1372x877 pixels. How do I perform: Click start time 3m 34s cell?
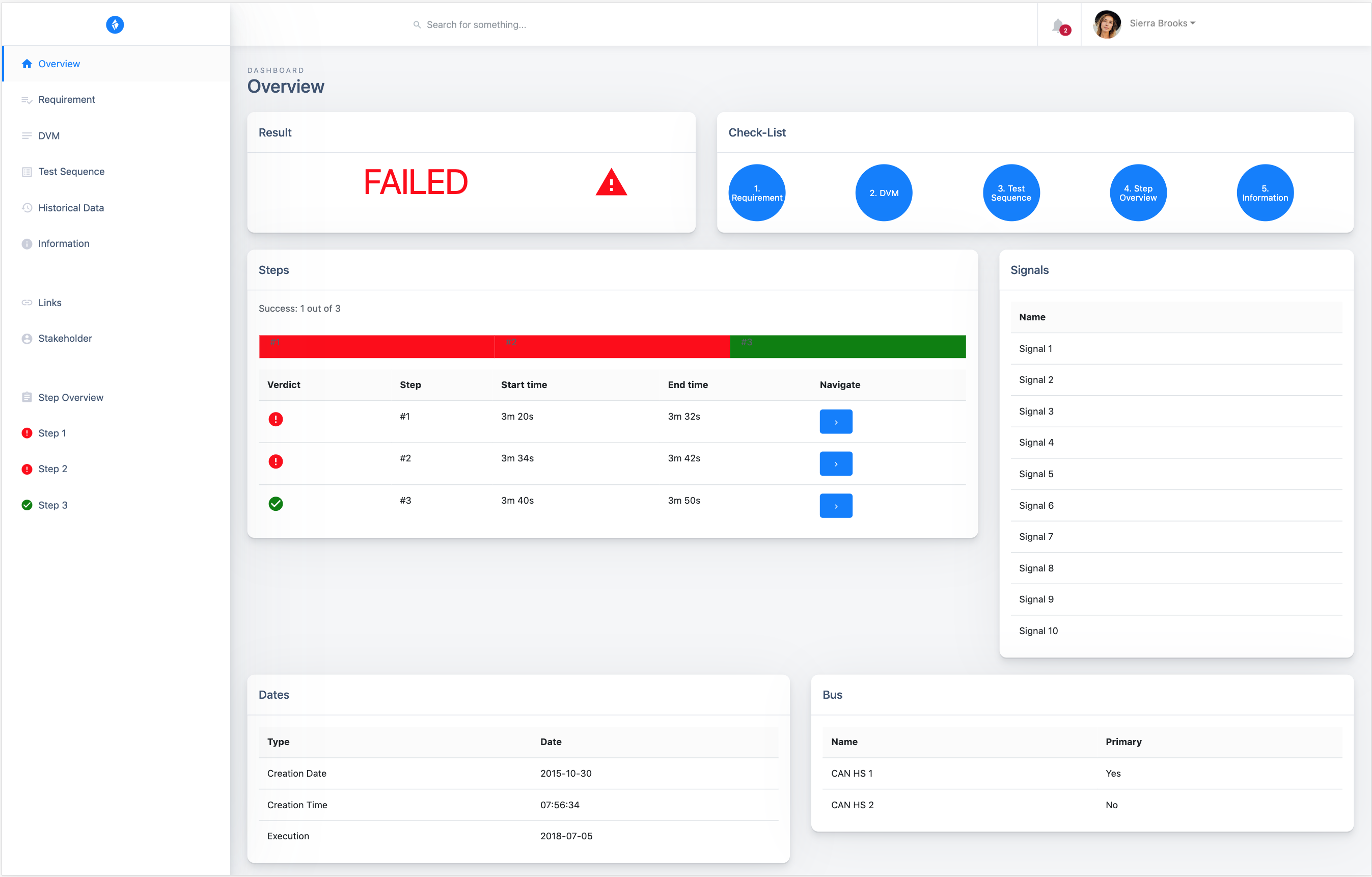click(517, 458)
